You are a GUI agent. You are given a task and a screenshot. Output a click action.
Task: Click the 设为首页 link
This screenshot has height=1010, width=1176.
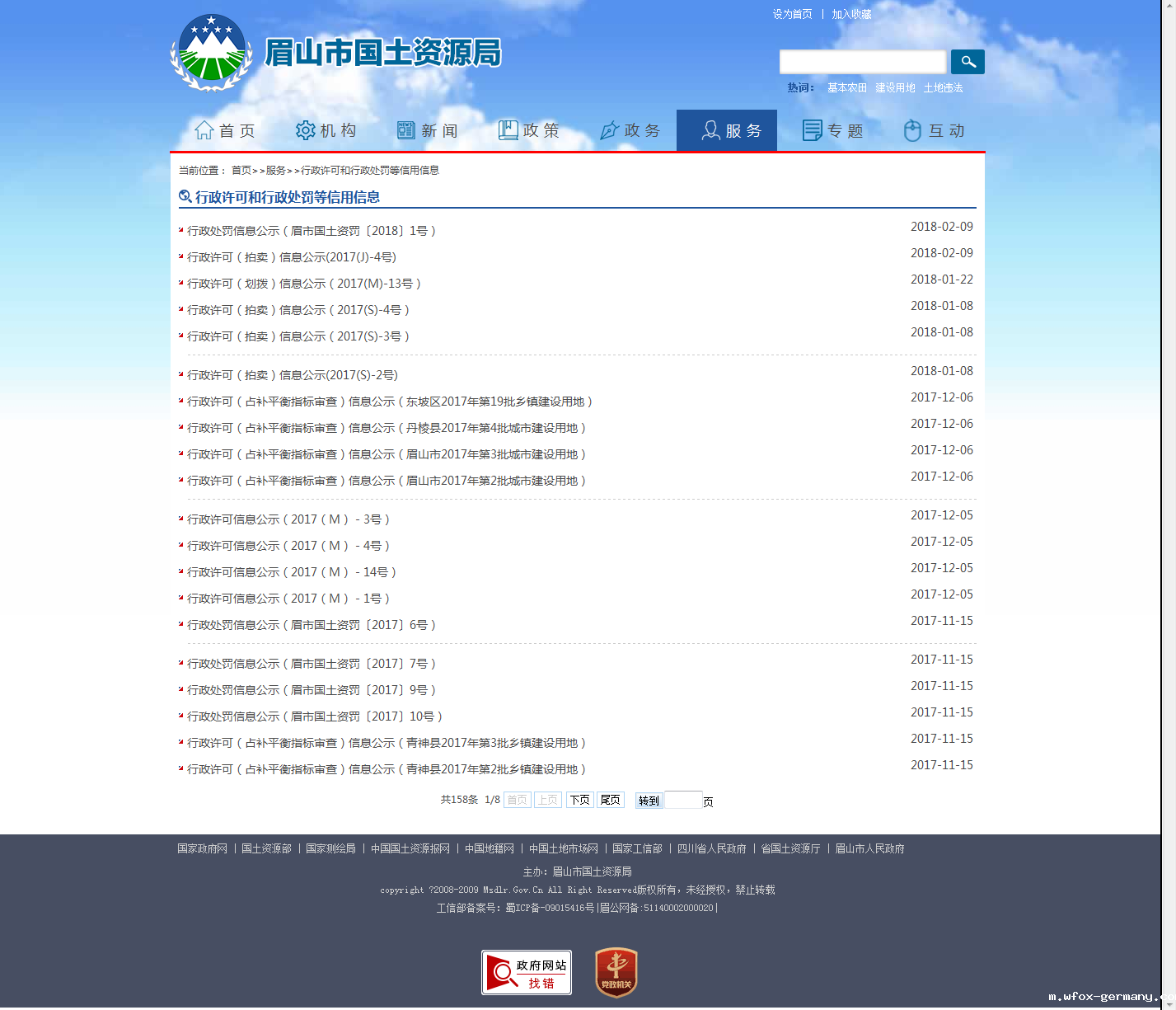(792, 14)
